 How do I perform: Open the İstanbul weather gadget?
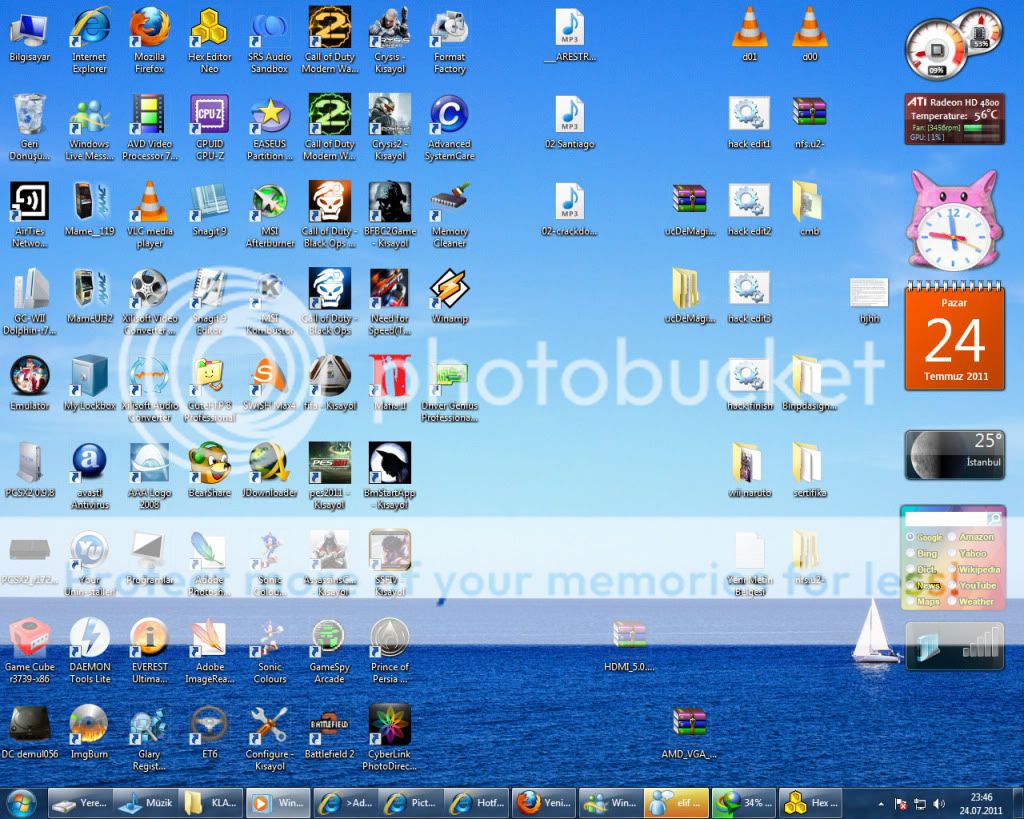pyautogui.click(x=953, y=454)
